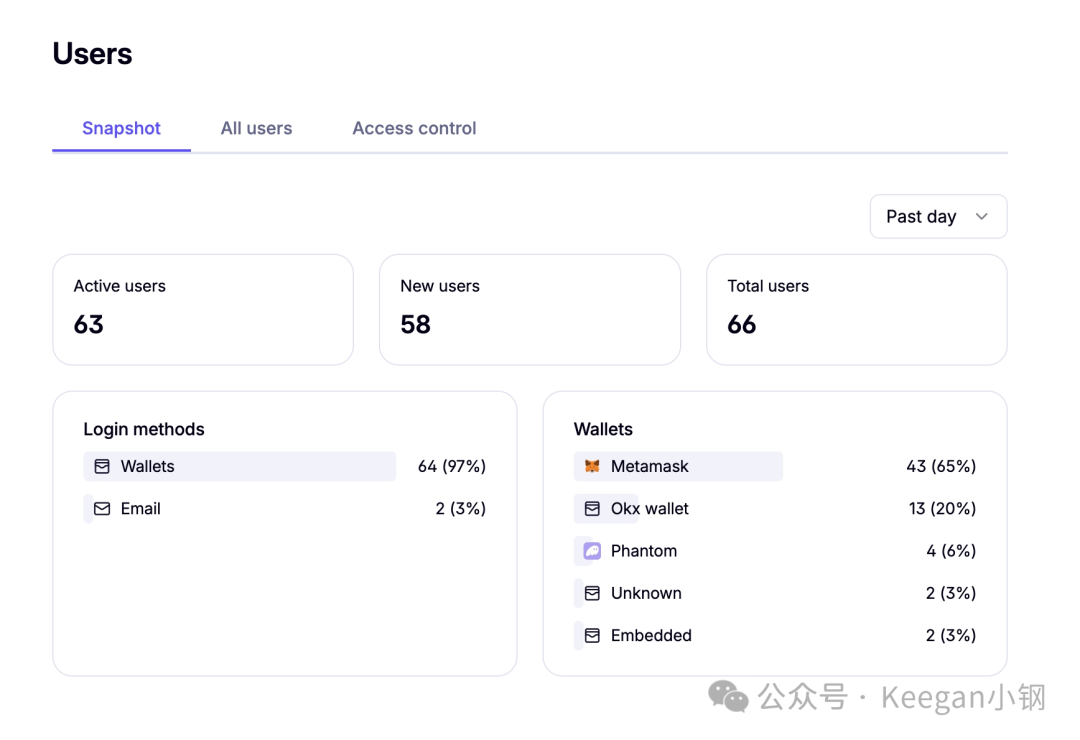This screenshot has height=740, width=1080.
Task: Click the Active users card
Action: 203,309
